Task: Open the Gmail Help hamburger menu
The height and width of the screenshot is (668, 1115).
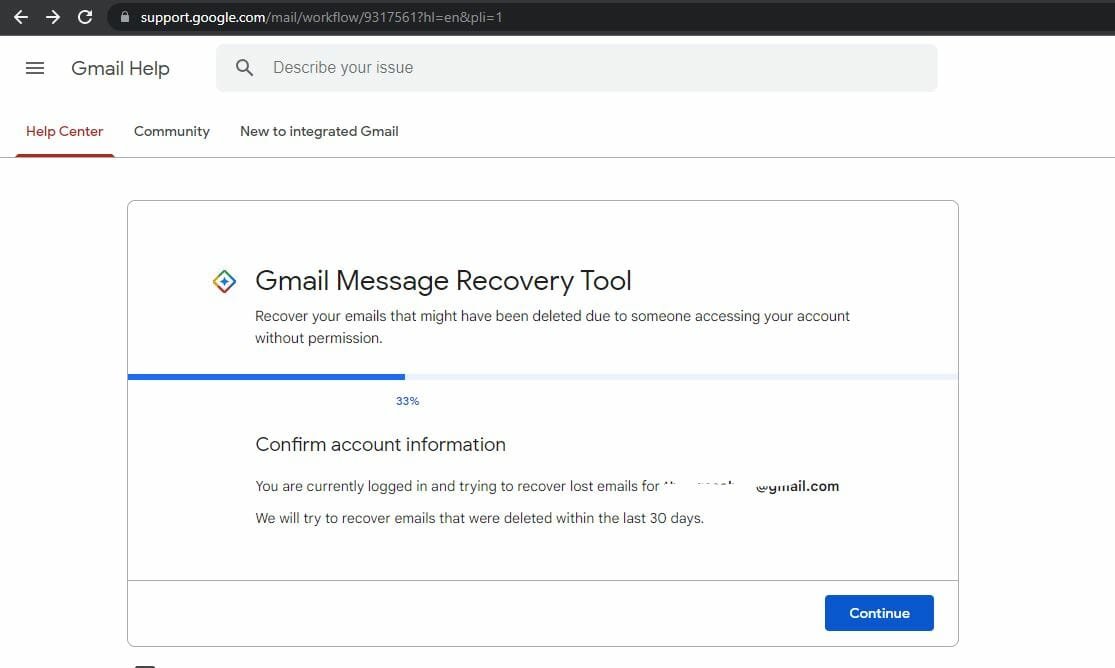Action: [35, 68]
